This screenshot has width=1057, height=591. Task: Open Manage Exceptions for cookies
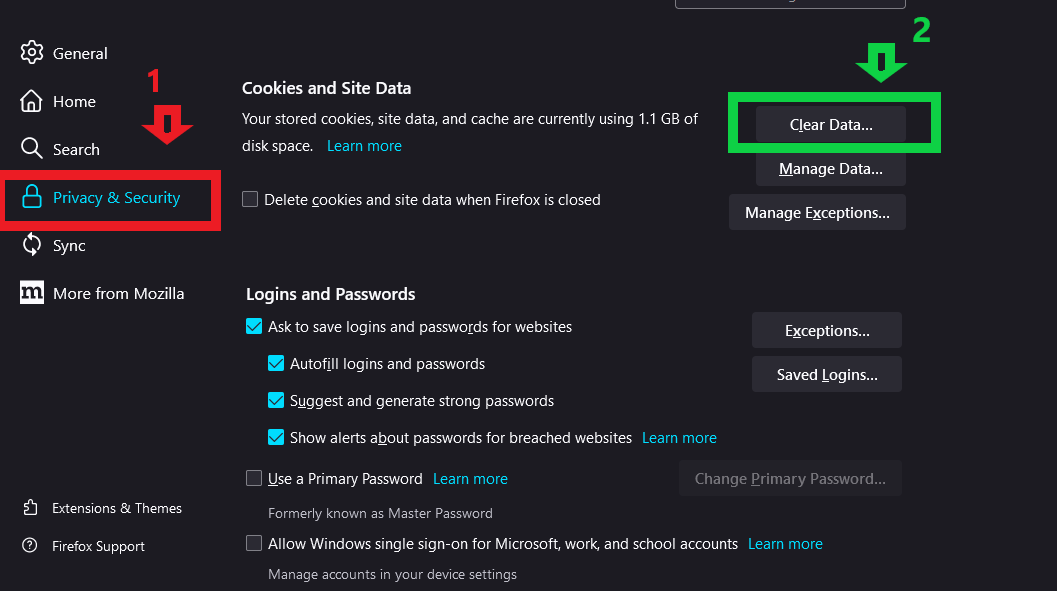pos(817,212)
